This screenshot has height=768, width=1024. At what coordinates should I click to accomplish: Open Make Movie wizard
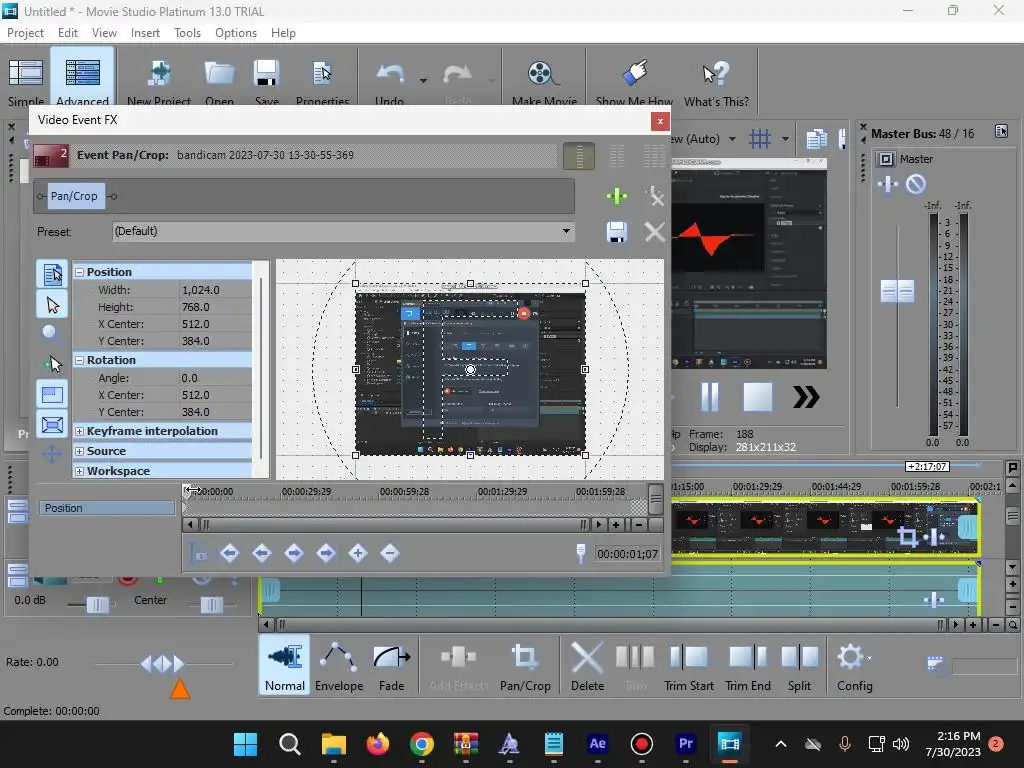coord(544,80)
